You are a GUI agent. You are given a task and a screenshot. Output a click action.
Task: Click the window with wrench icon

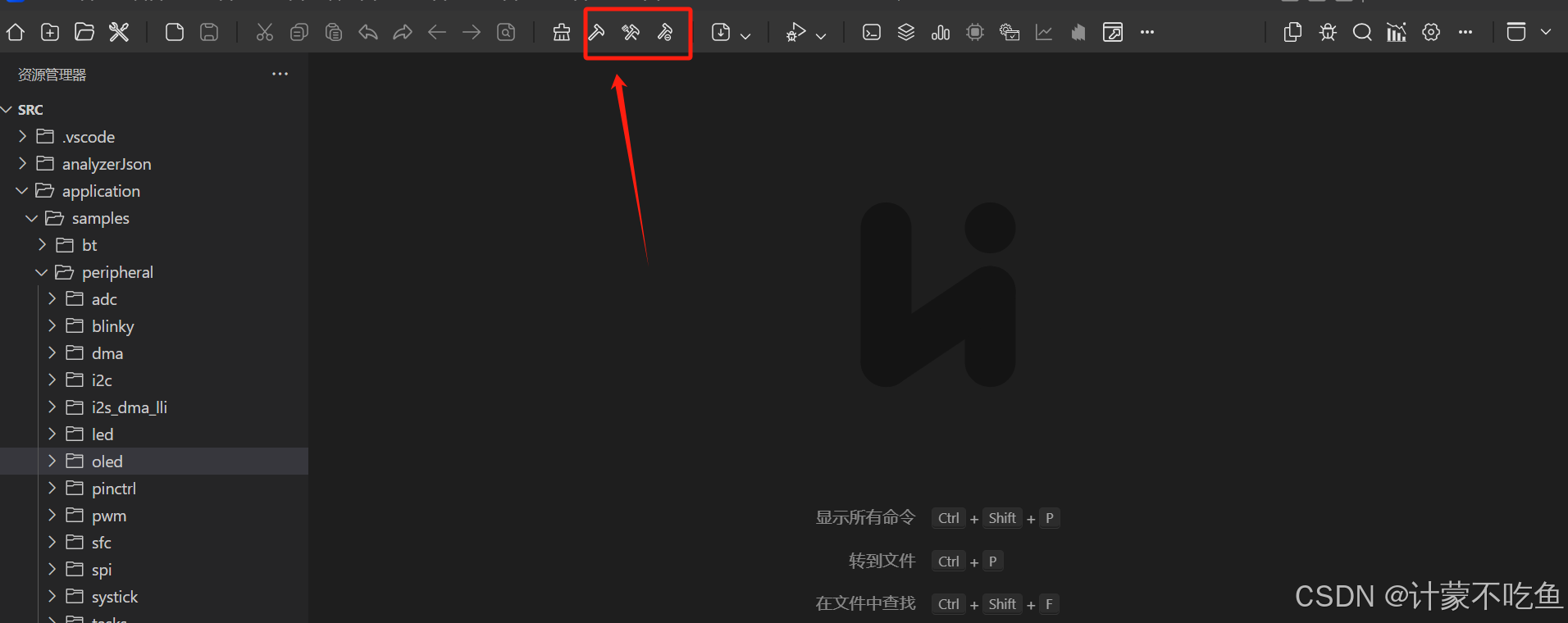pos(1113,32)
